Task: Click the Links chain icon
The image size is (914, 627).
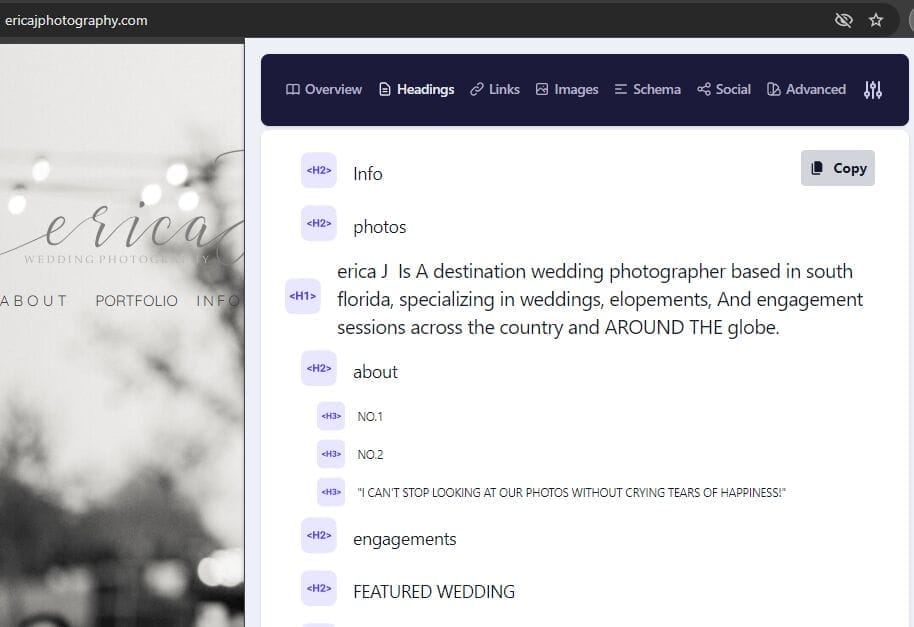Action: pyautogui.click(x=477, y=89)
